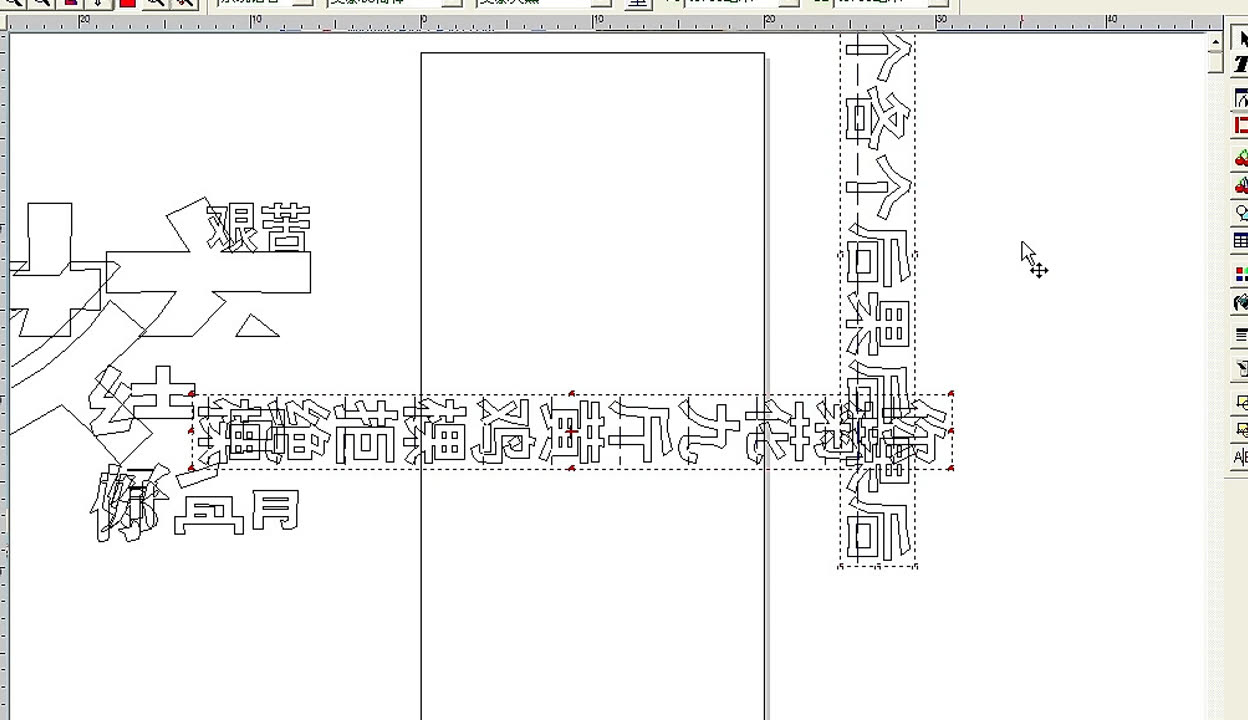Open the font name dropdown arrow
1248x720 pixels.
click(452, 3)
